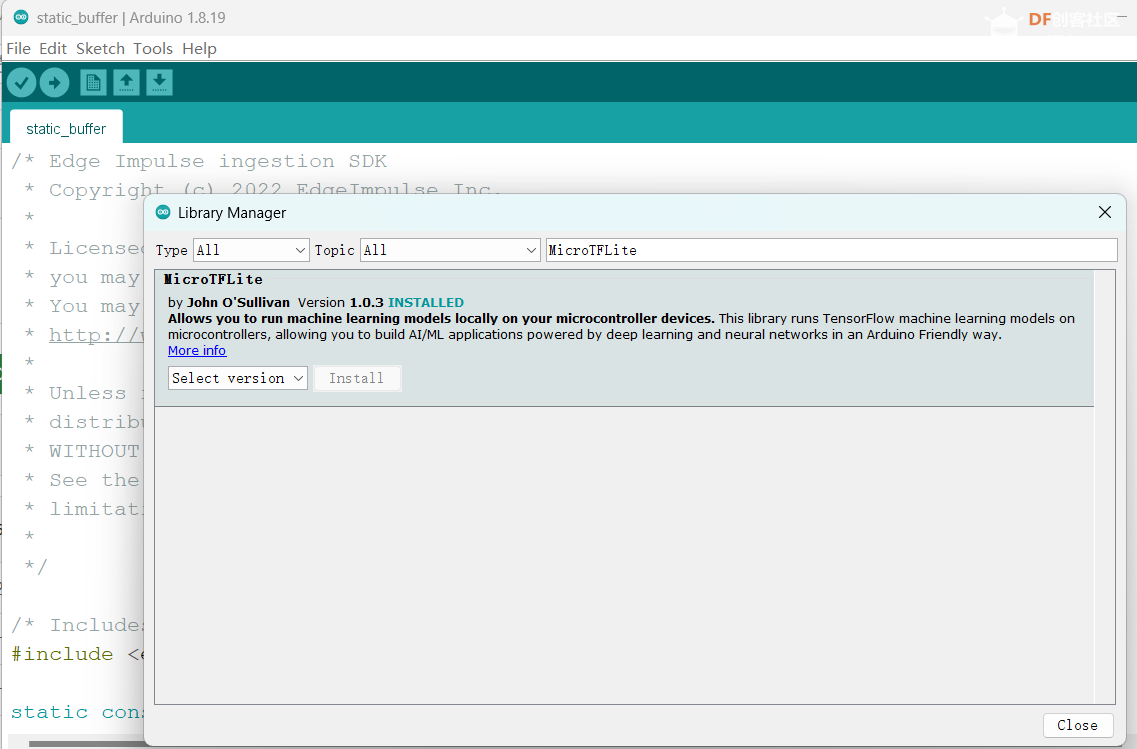Open the File menu

click(18, 49)
